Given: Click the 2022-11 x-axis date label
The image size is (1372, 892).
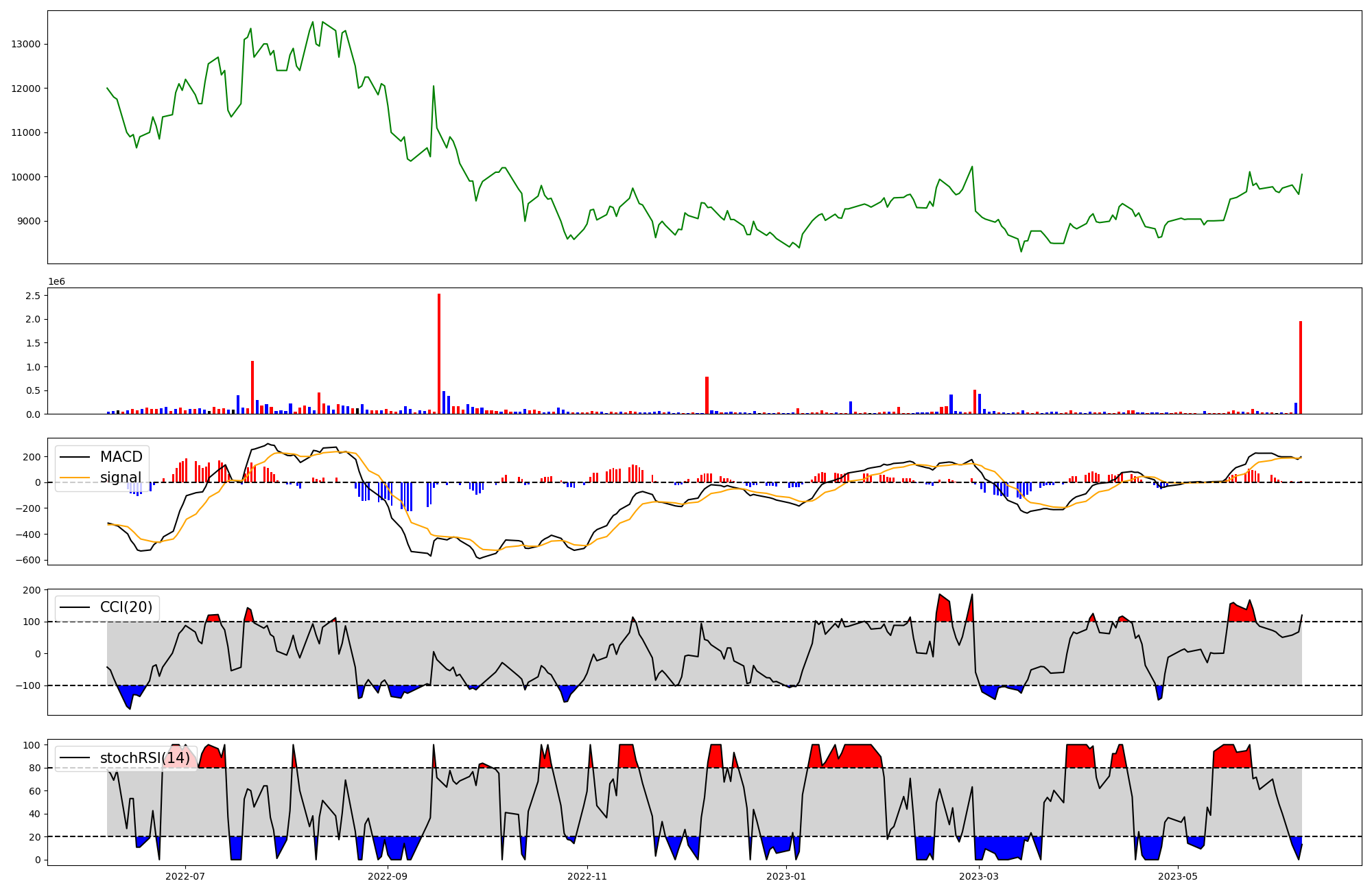Looking at the screenshot, I should point(587,876).
